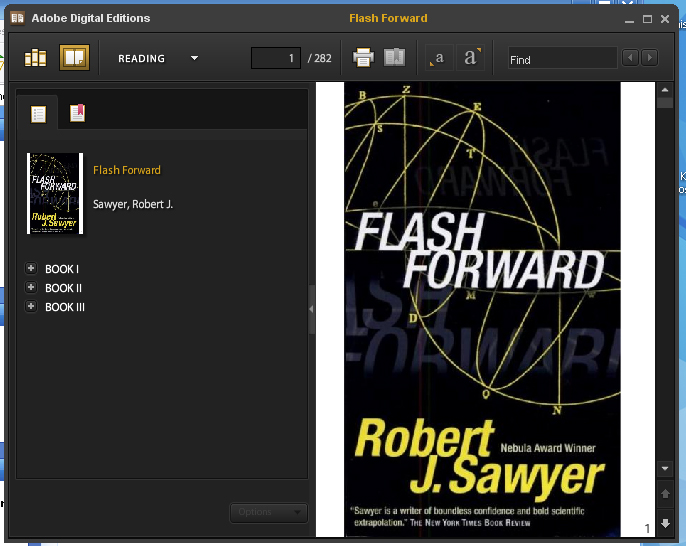The image size is (686, 546).
Task: Maximize the Adobe Digital Editions window
Action: pos(648,19)
